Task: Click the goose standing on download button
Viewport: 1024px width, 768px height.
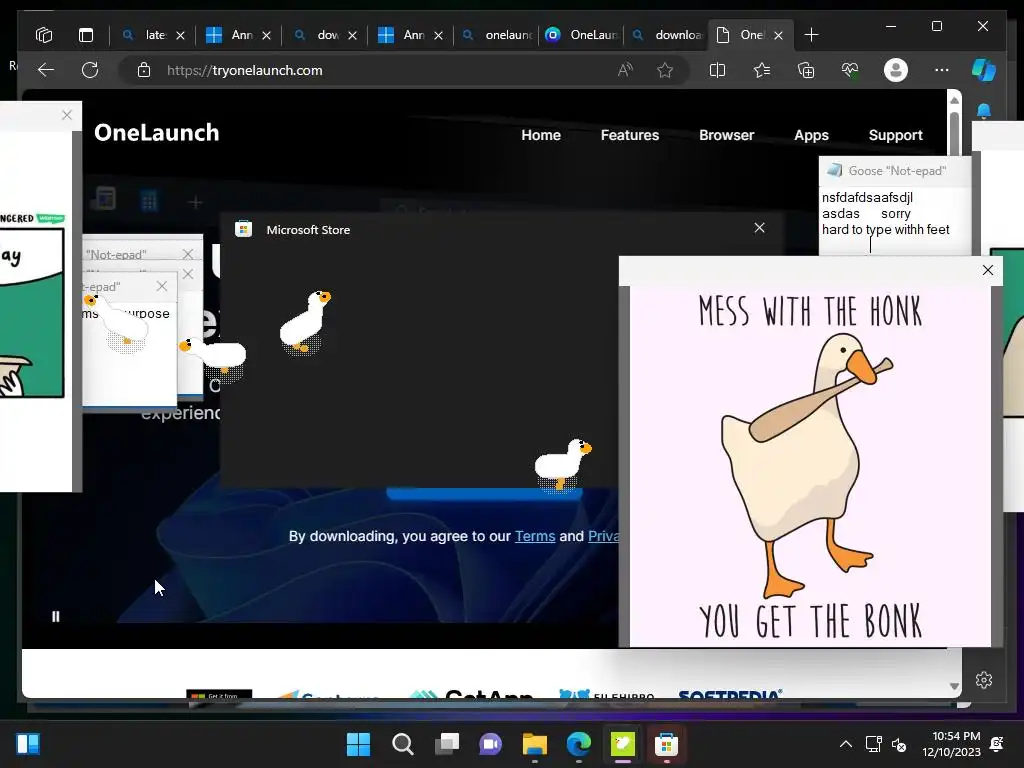Action: (562, 464)
